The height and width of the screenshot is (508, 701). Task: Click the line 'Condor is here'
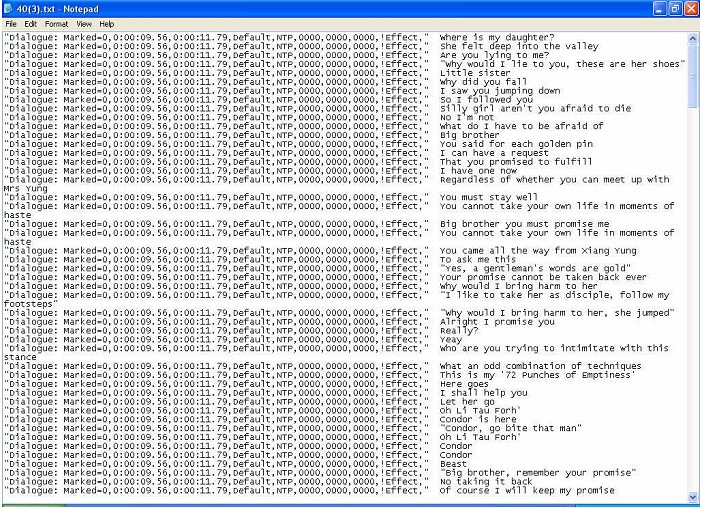point(478,419)
